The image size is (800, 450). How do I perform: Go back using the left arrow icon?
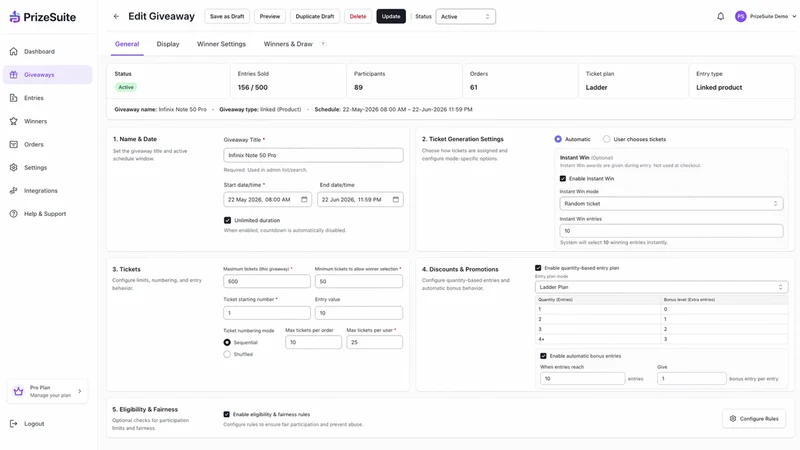click(116, 16)
